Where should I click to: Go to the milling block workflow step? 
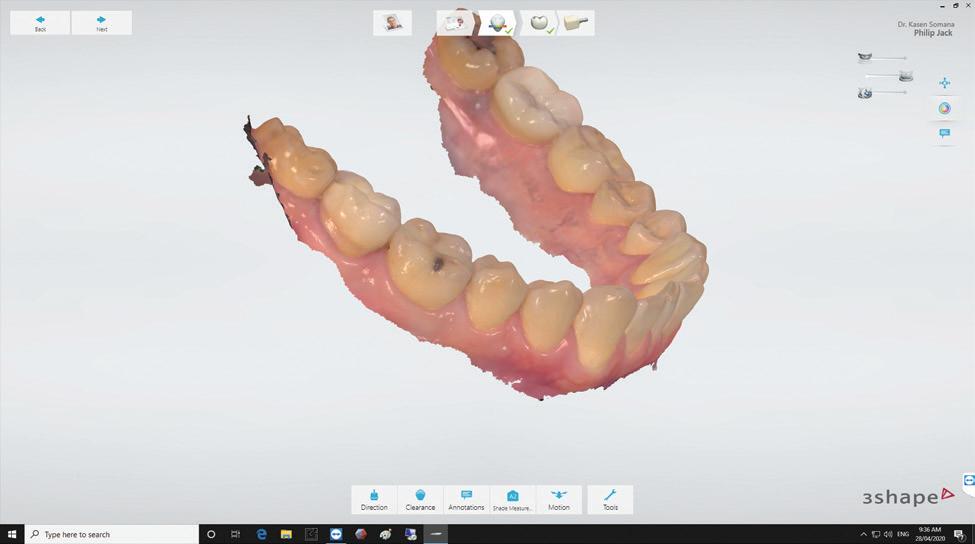click(x=576, y=23)
